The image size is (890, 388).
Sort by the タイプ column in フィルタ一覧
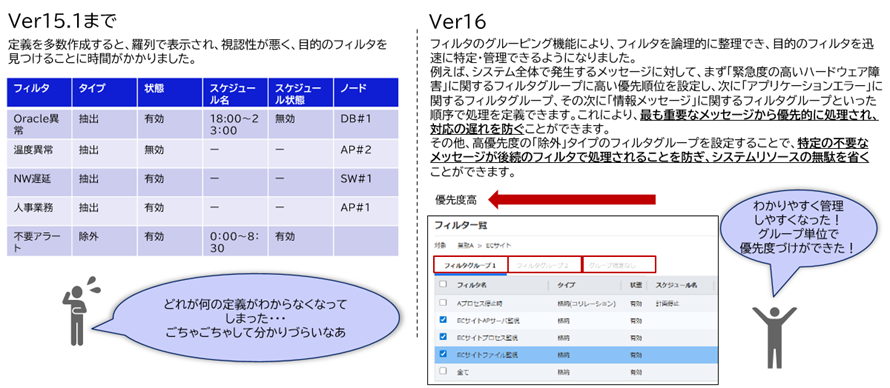click(566, 285)
